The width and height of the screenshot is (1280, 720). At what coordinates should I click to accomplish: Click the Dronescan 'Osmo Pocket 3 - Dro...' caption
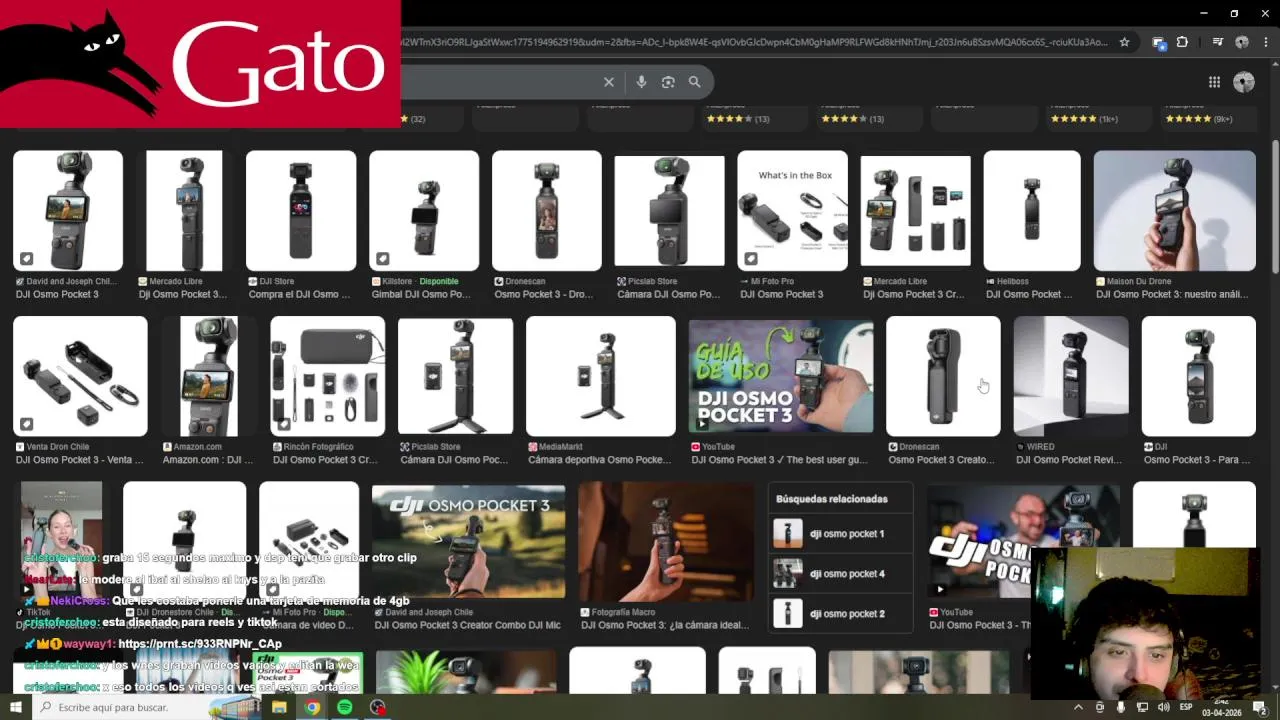(544, 295)
